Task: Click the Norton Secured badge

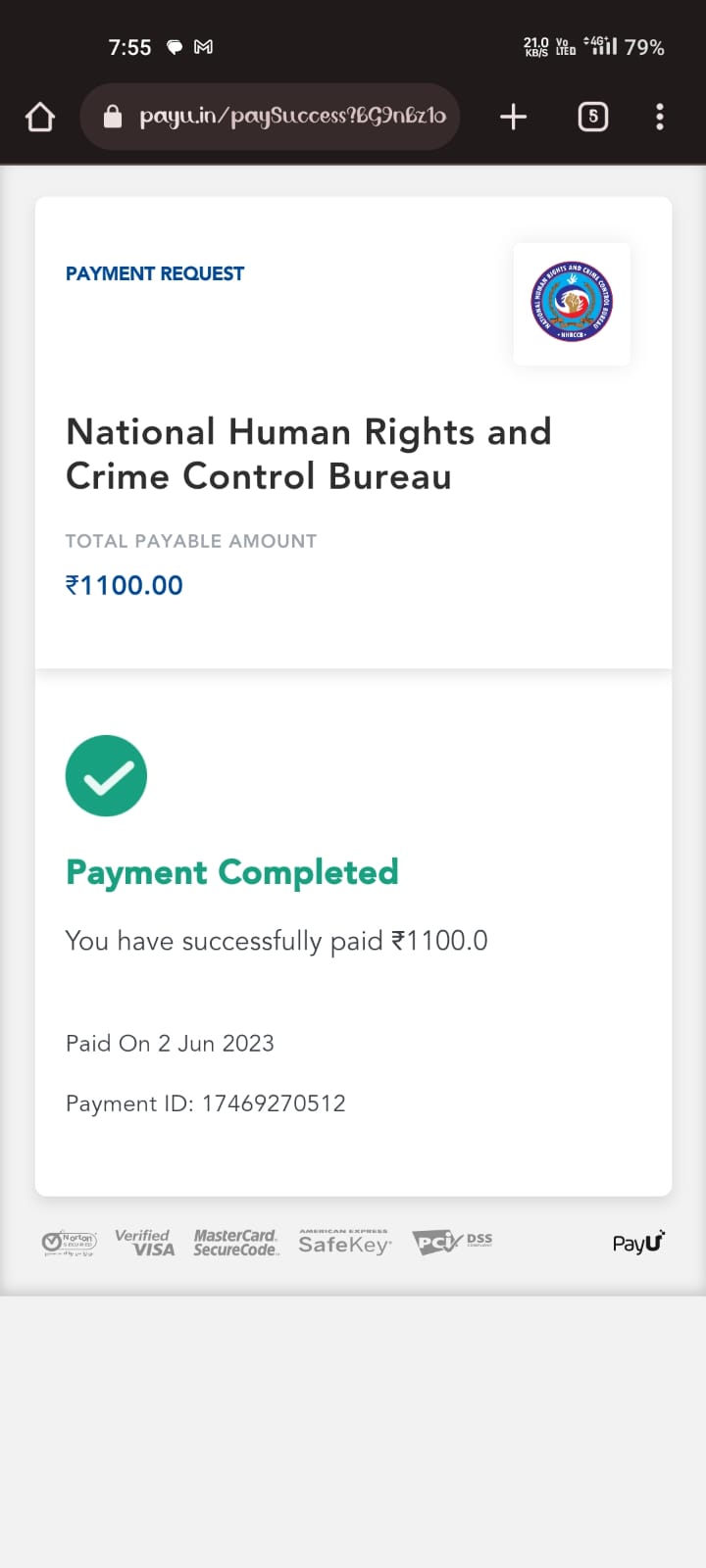Action: tap(69, 1244)
